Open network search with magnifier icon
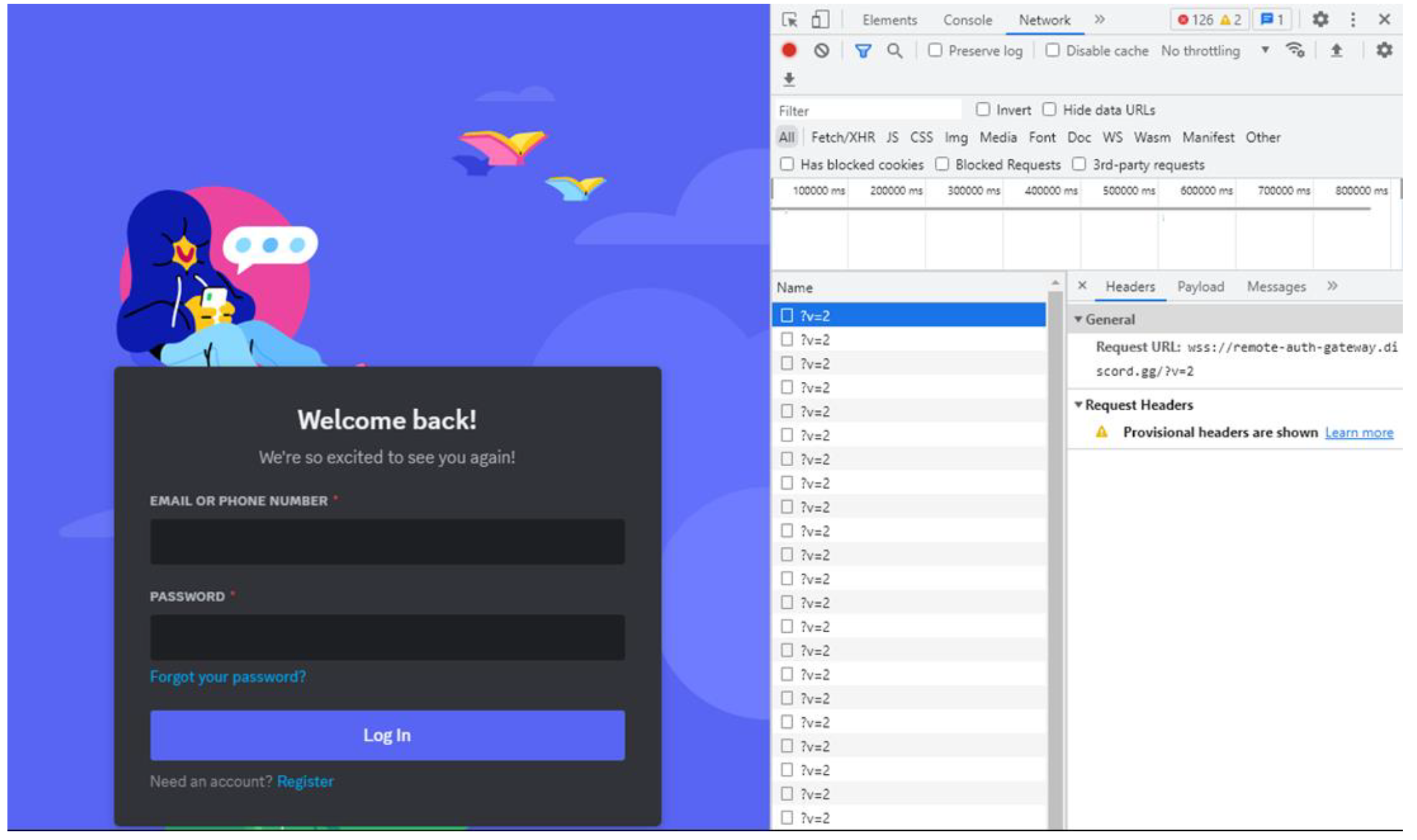Image resolution: width=1417 pixels, height=840 pixels. (x=894, y=51)
